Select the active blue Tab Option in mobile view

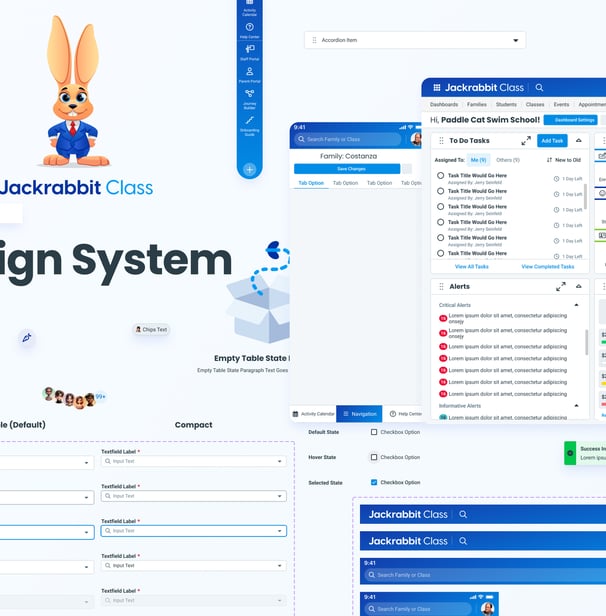point(311,183)
